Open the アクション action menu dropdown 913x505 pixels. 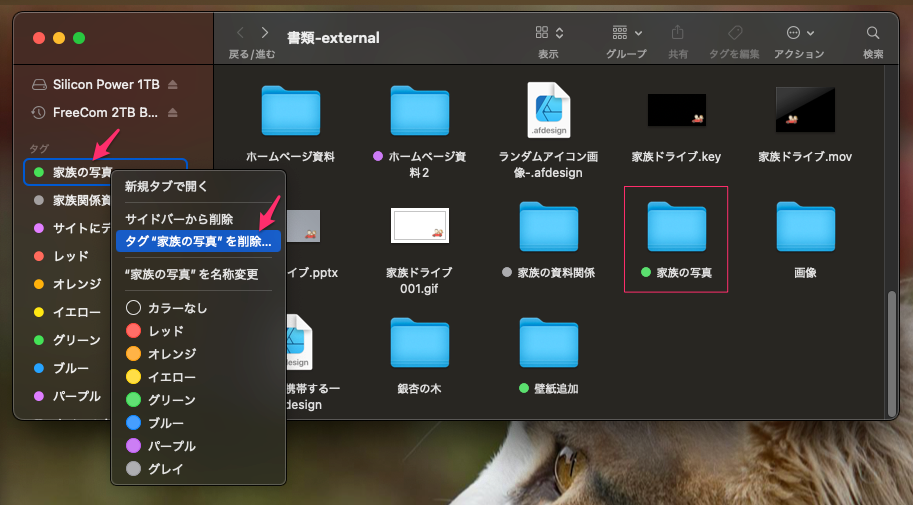[800, 33]
